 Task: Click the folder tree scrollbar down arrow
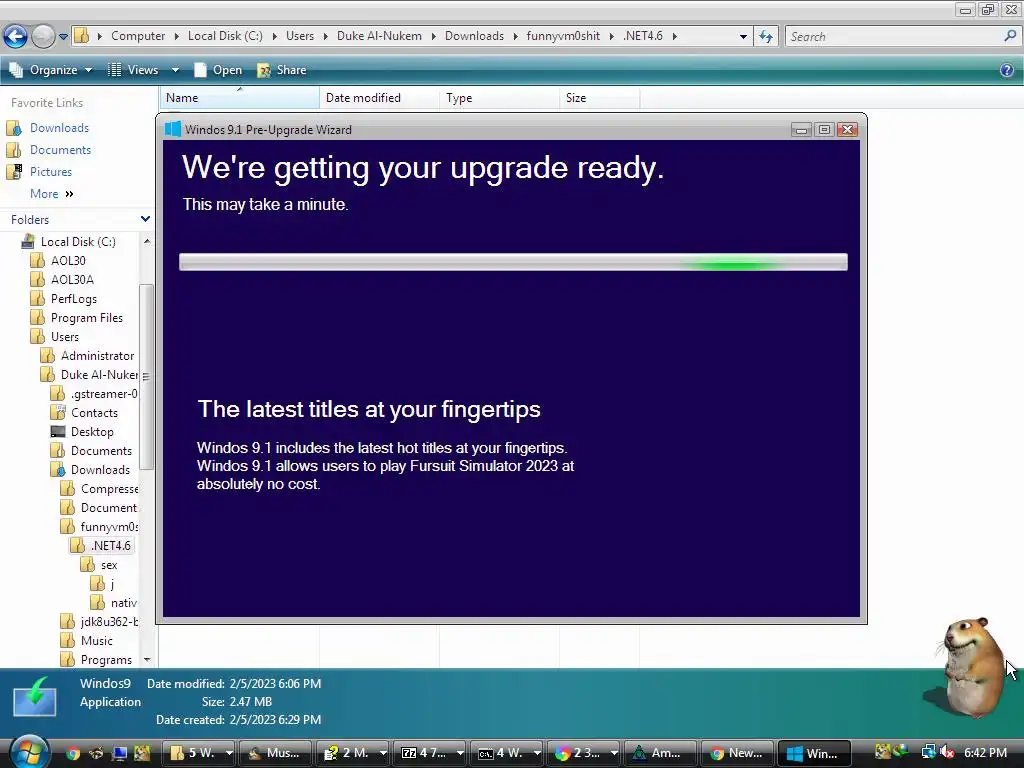[147, 660]
